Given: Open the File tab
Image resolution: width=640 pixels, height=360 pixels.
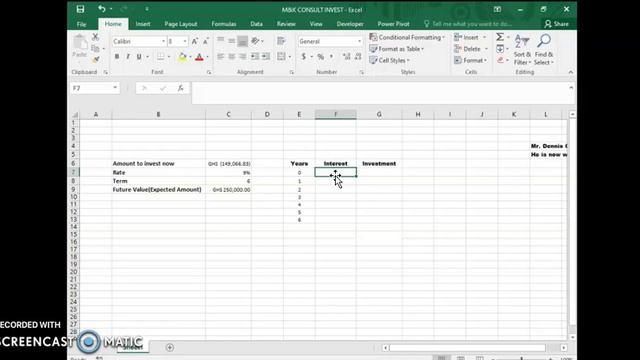Looking at the screenshot, I should [82, 24].
